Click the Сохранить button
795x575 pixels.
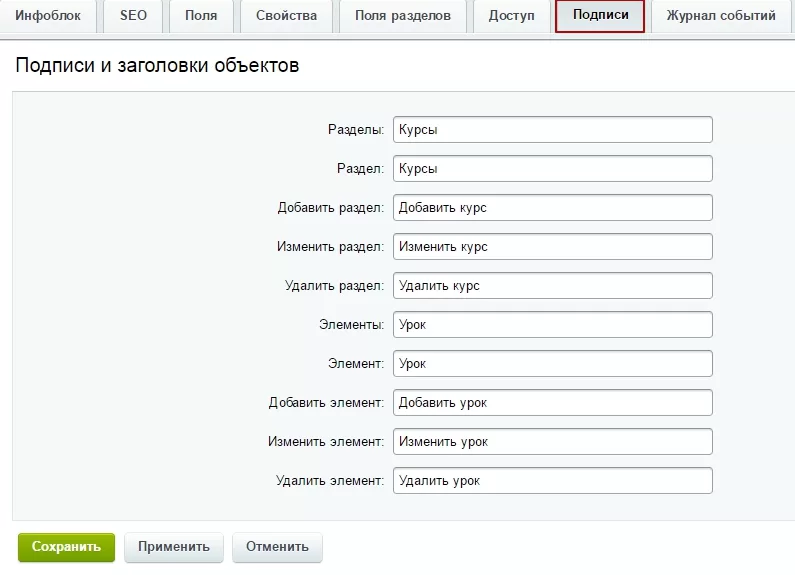click(66, 547)
